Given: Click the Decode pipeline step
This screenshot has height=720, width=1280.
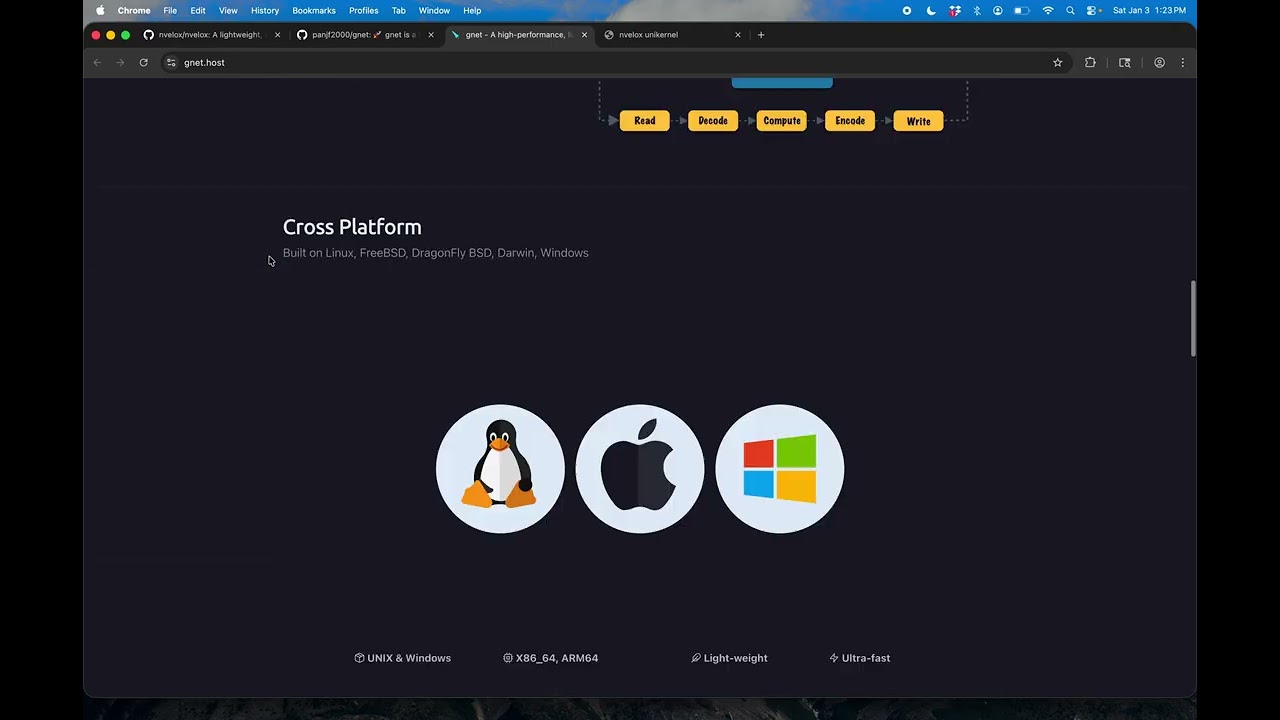Looking at the screenshot, I should [713, 121].
